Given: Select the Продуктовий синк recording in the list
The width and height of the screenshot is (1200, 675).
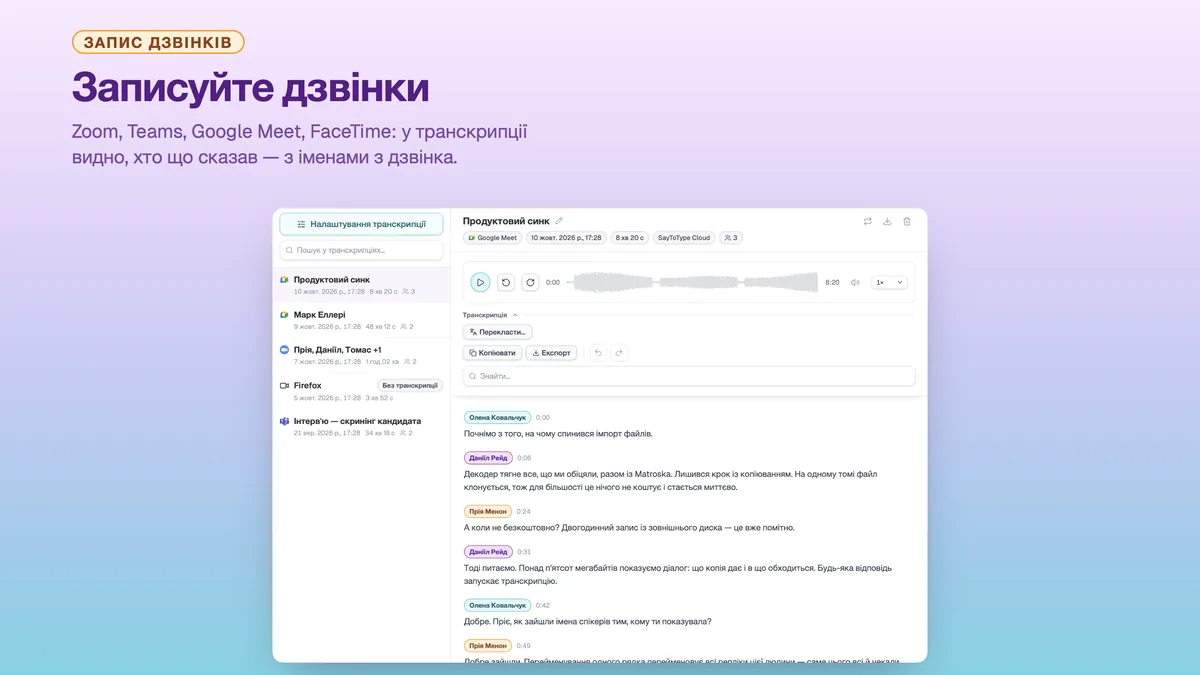Looking at the screenshot, I should 361,285.
